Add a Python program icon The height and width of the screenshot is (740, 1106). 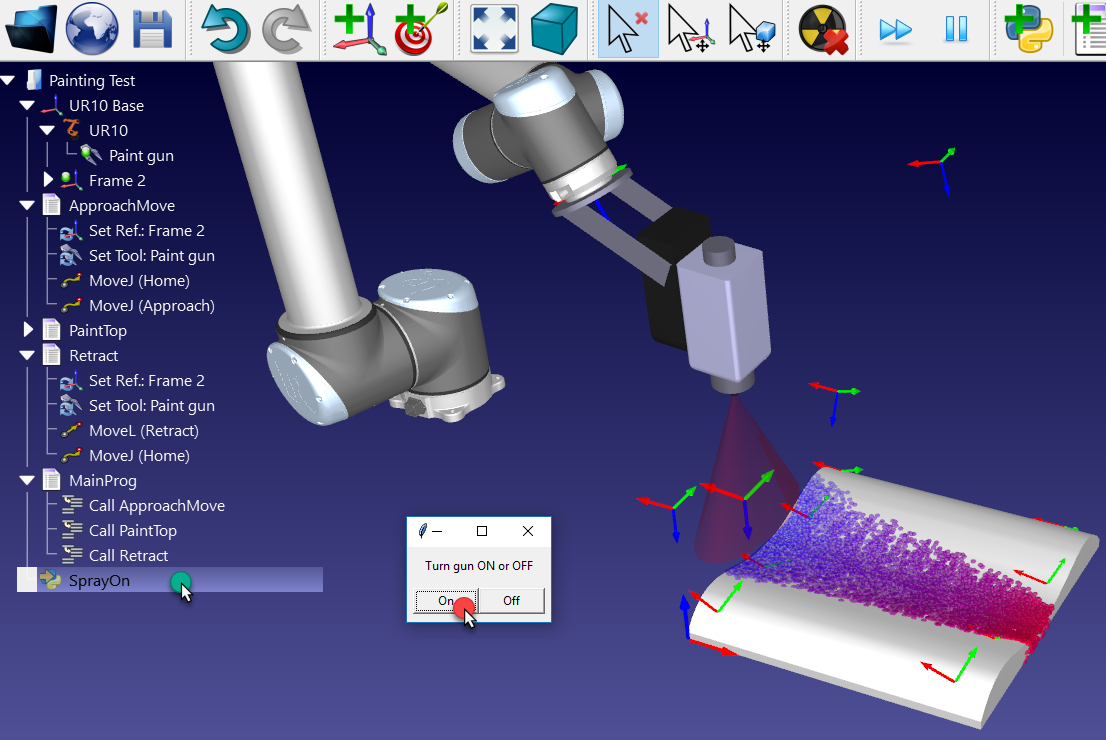click(x=1029, y=29)
